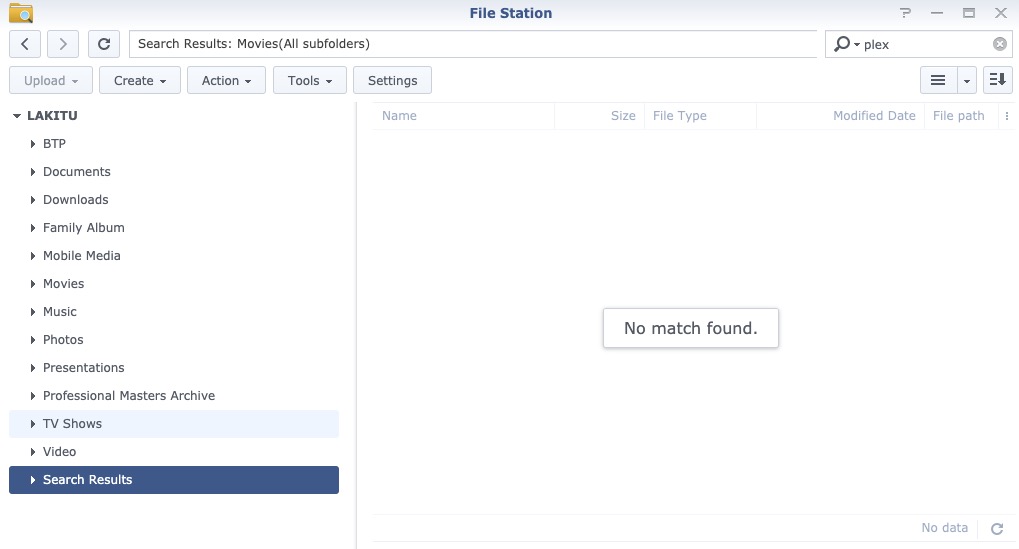Clear the plex search text
The width and height of the screenshot is (1019, 549).
click(999, 44)
